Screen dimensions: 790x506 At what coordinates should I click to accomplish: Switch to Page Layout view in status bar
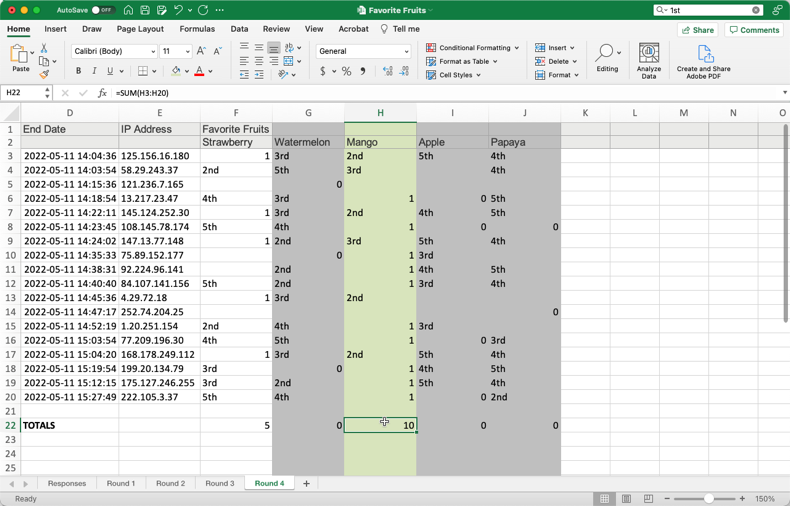pyautogui.click(x=626, y=498)
